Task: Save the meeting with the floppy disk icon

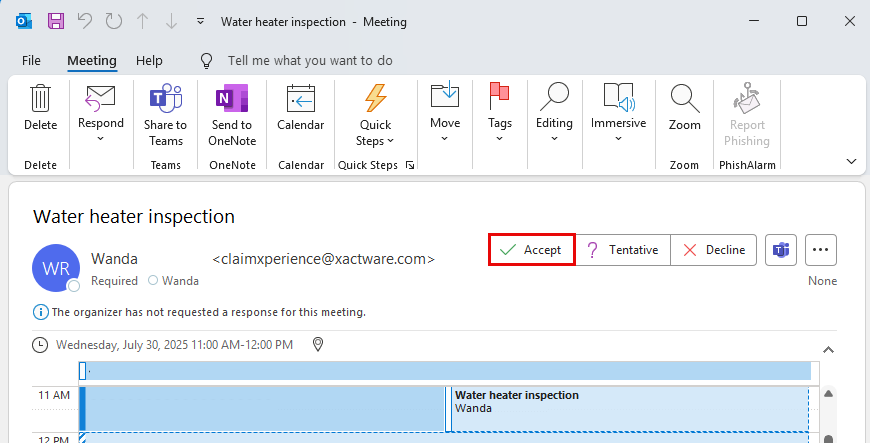Action: click(x=55, y=22)
